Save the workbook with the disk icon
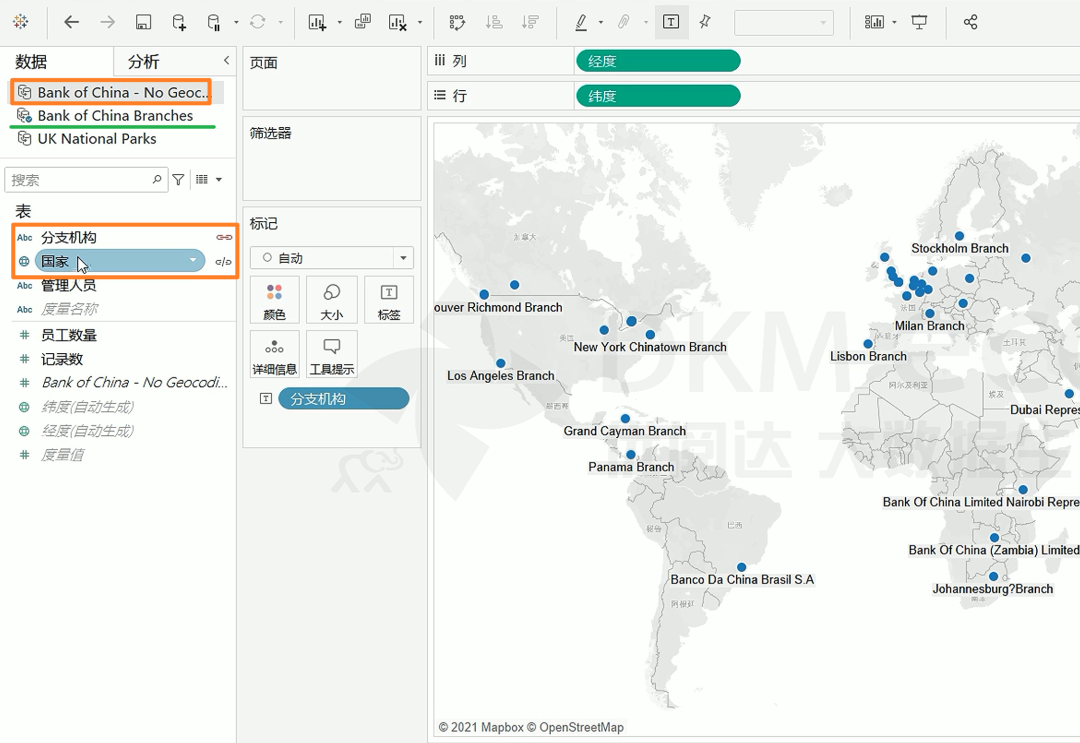Screen dimensions: 1080x743 (x=143, y=22)
